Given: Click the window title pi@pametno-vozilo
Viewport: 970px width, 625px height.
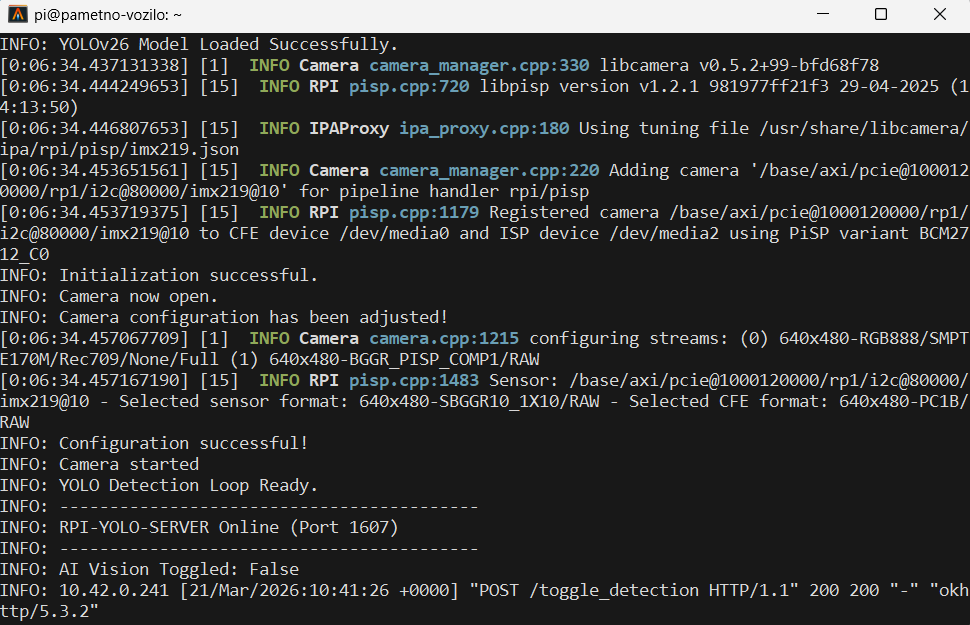Looking at the screenshot, I should point(122,15).
